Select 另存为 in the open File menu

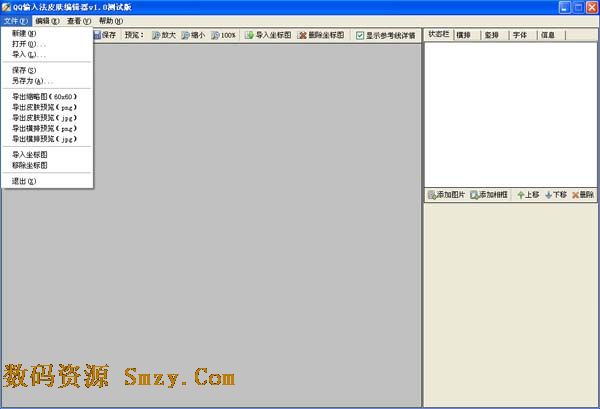coord(31,81)
